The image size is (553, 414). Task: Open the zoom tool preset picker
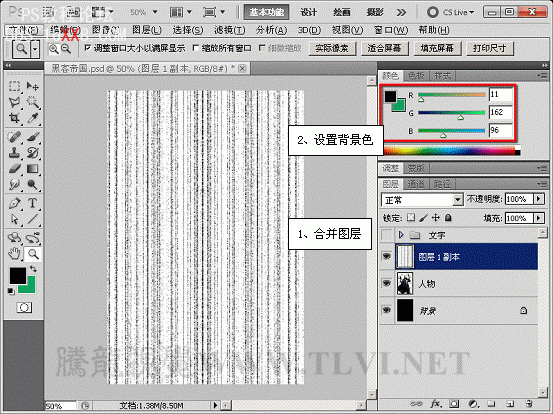click(x=35, y=49)
